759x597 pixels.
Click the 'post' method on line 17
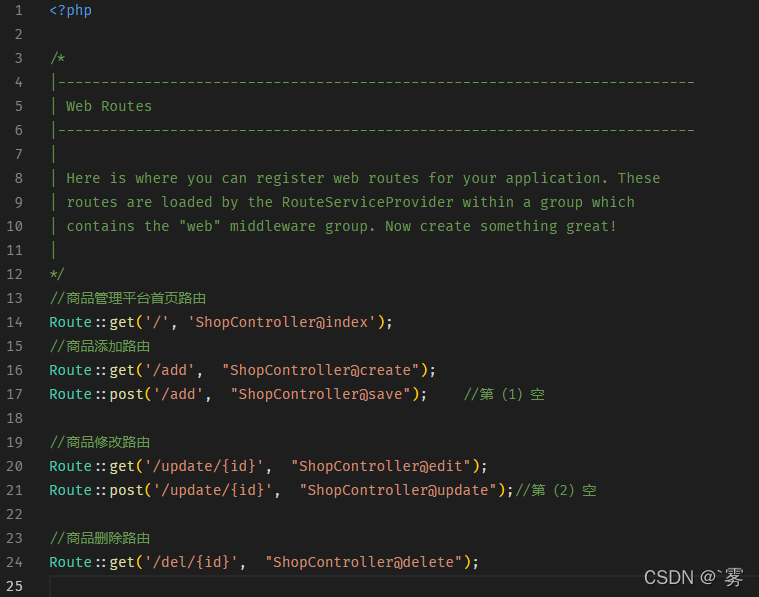126,394
